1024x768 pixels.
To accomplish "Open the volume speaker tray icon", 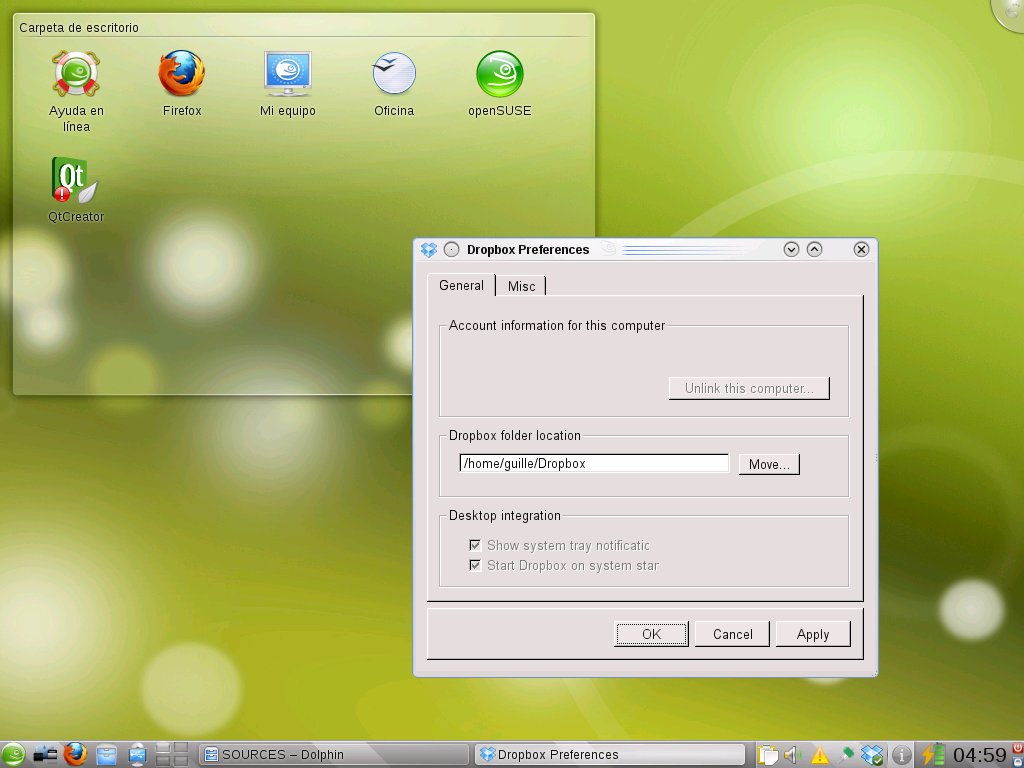I will [x=792, y=755].
